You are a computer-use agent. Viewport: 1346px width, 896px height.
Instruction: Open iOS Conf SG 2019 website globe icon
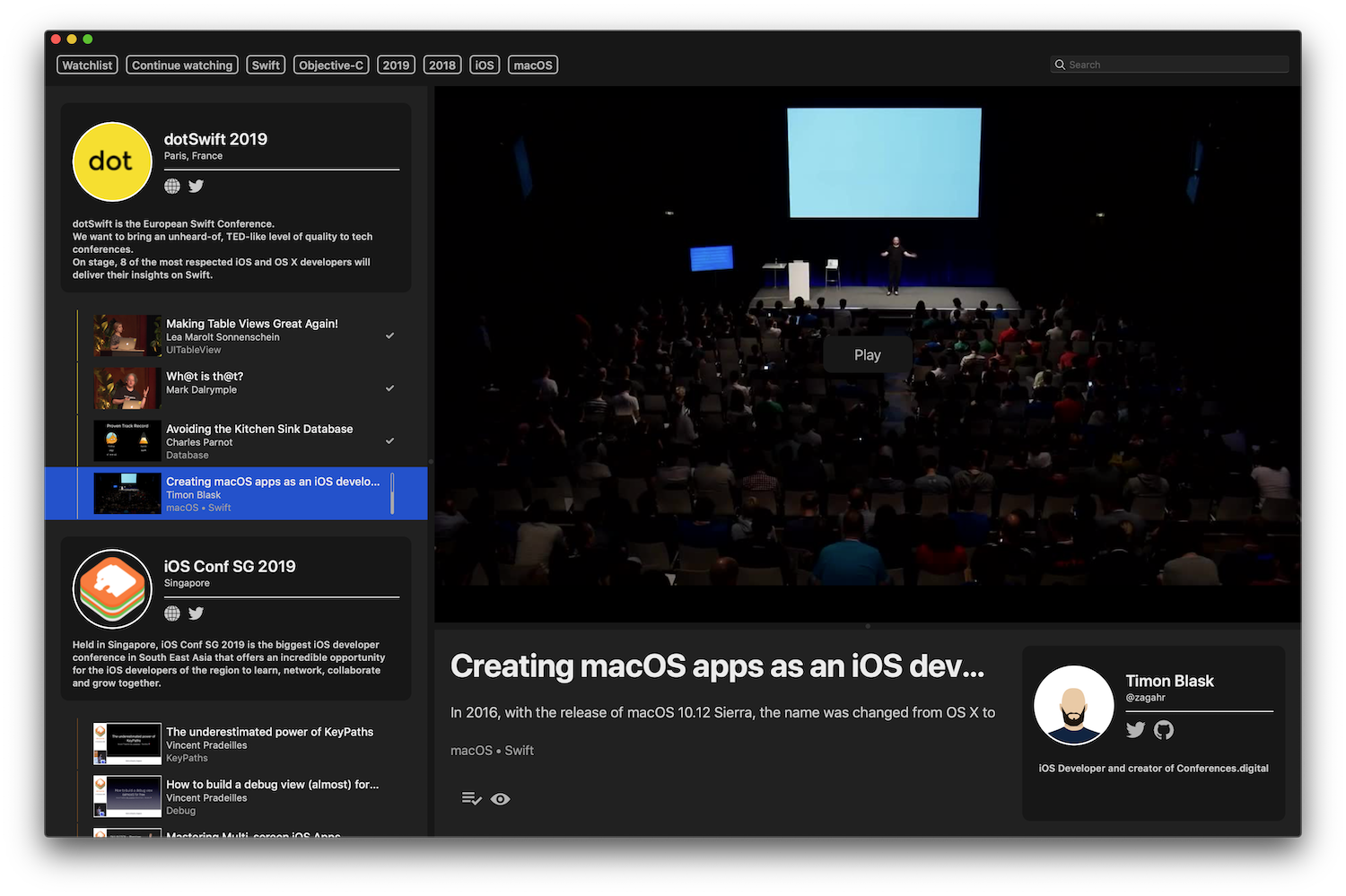172,613
